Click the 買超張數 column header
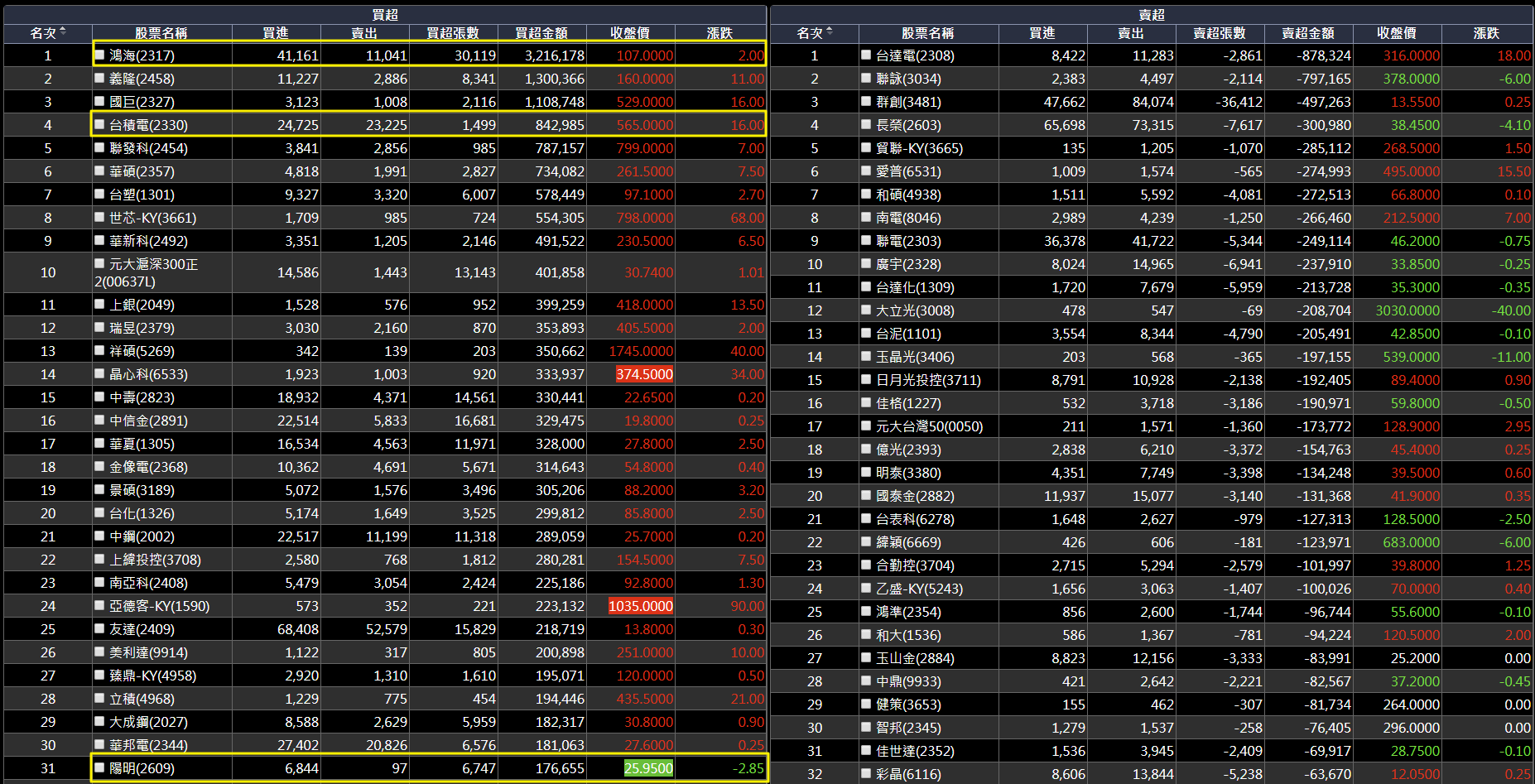Viewport: 1535px width, 784px height. [x=453, y=33]
